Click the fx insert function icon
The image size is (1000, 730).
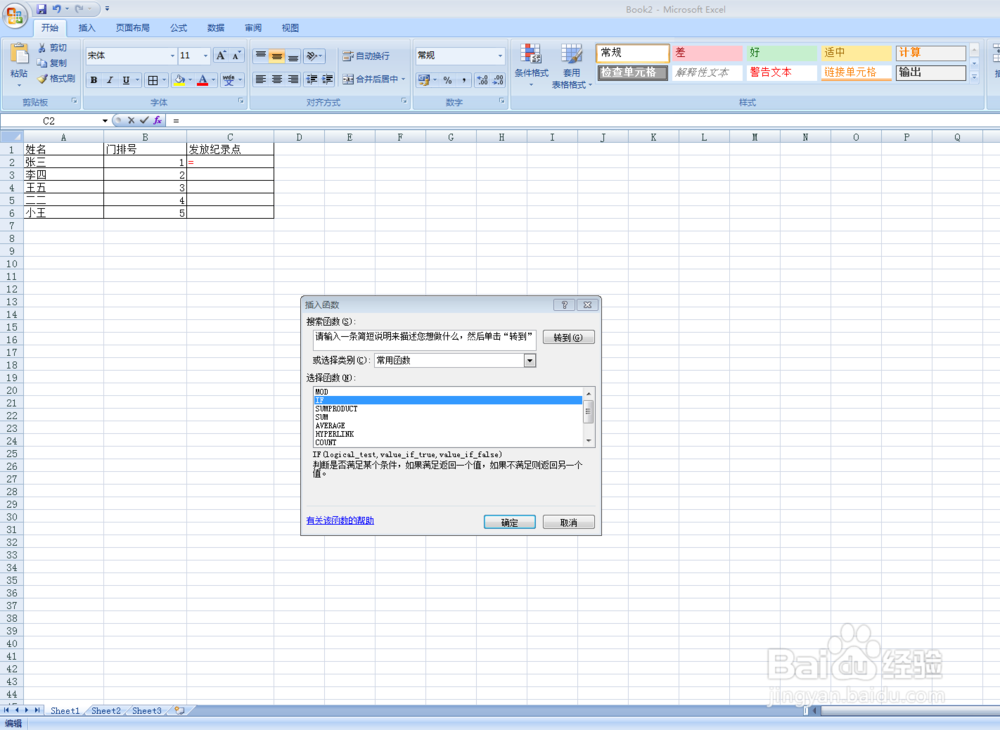(x=157, y=120)
